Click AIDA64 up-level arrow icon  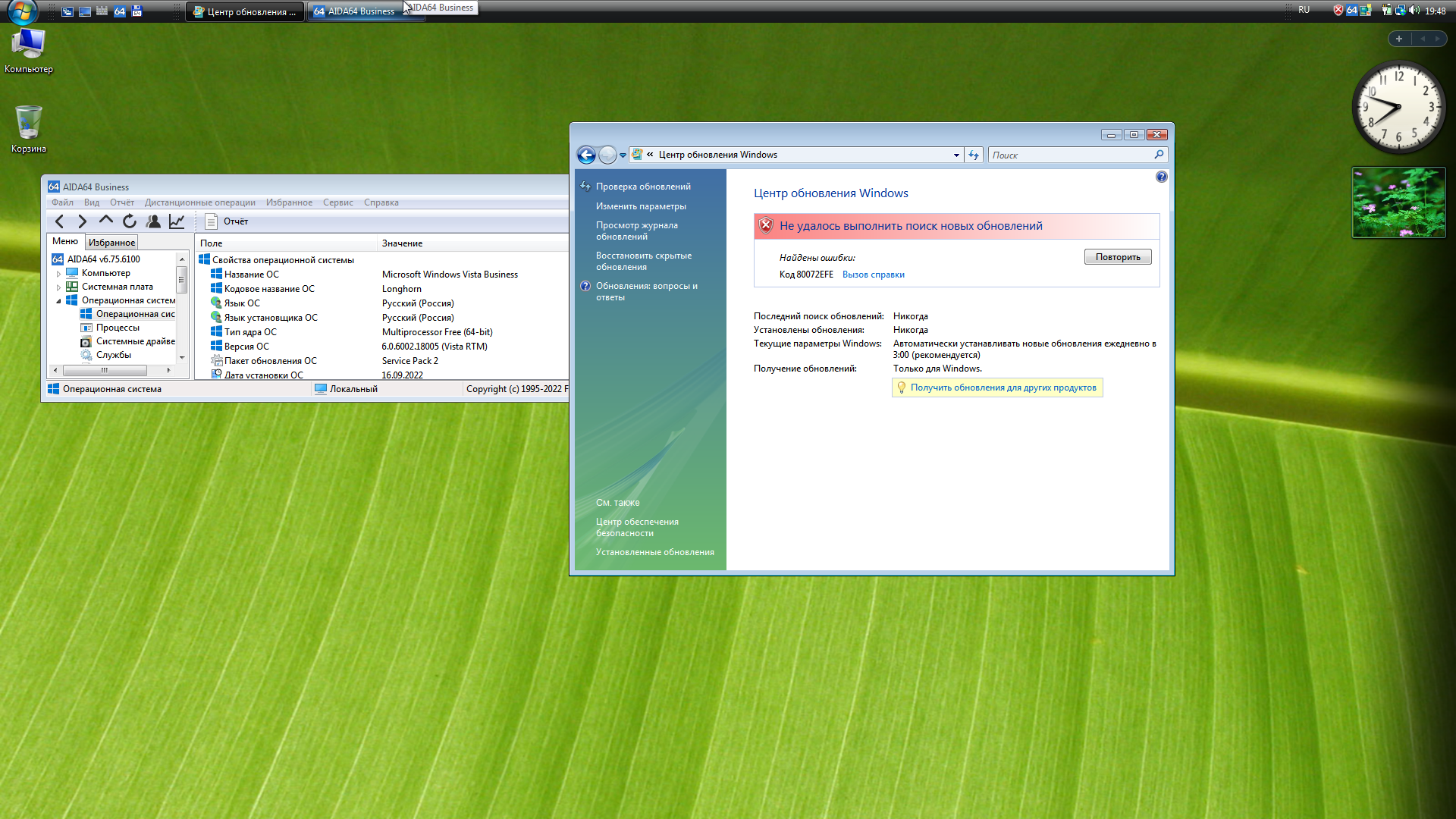[106, 221]
